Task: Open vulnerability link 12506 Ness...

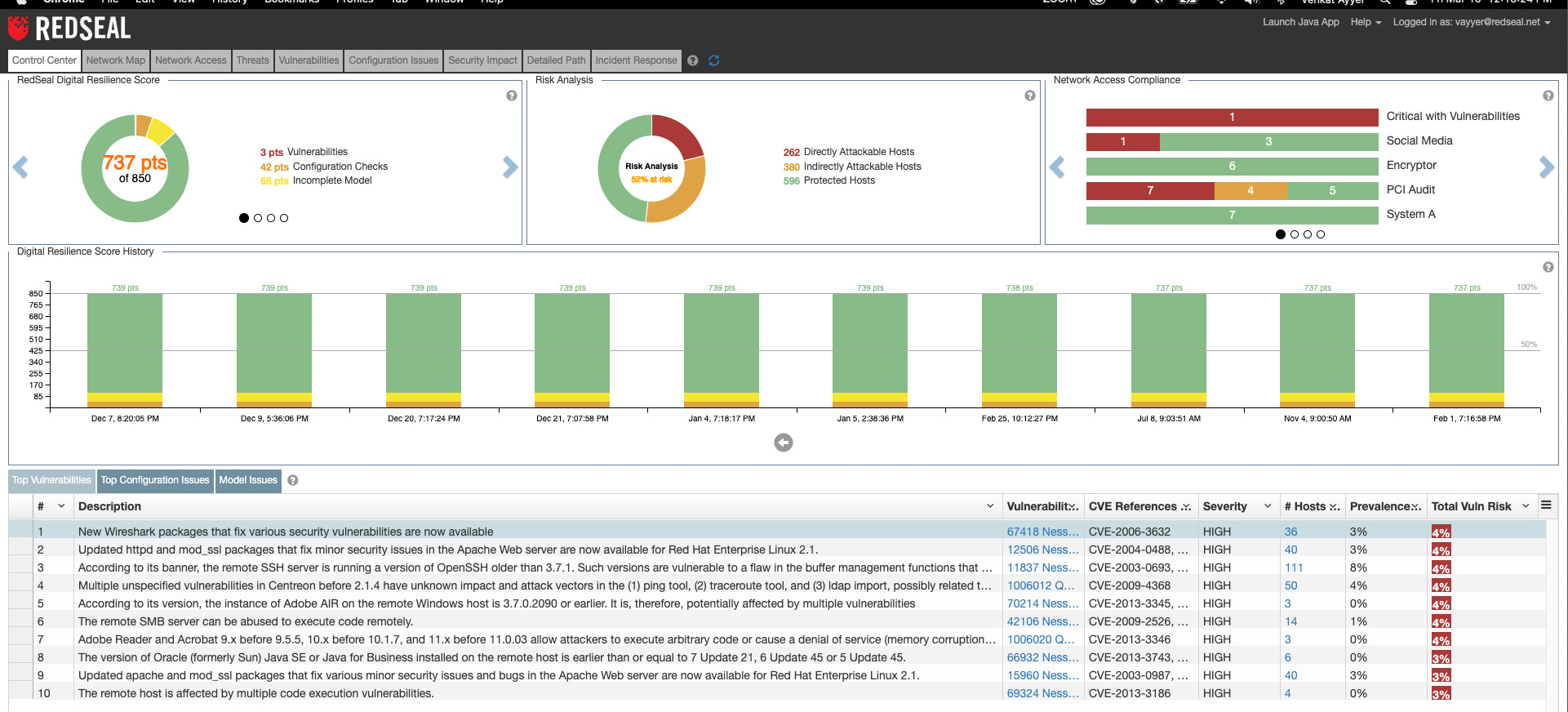Action: click(x=1042, y=550)
